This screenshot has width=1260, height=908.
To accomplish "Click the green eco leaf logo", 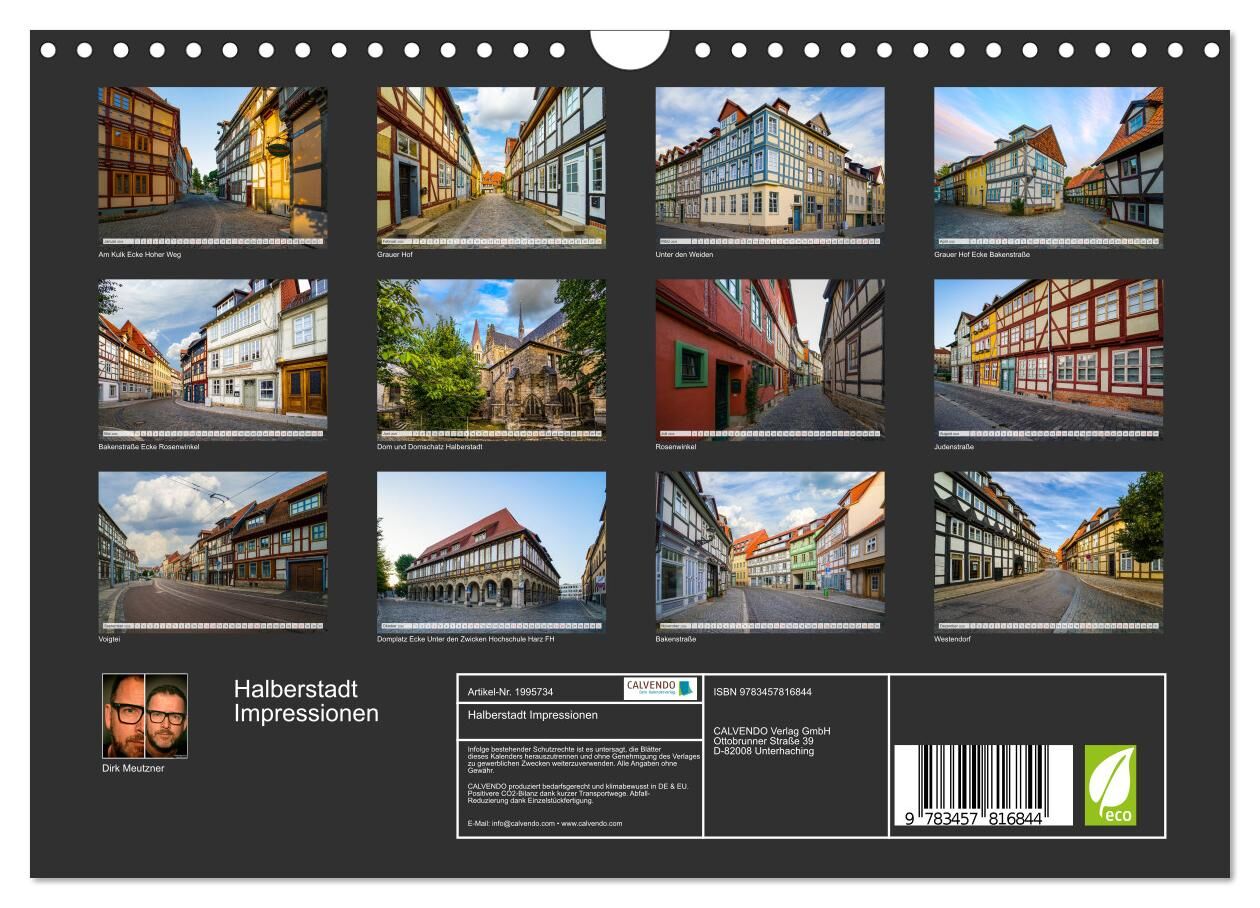I will 1110,785.
